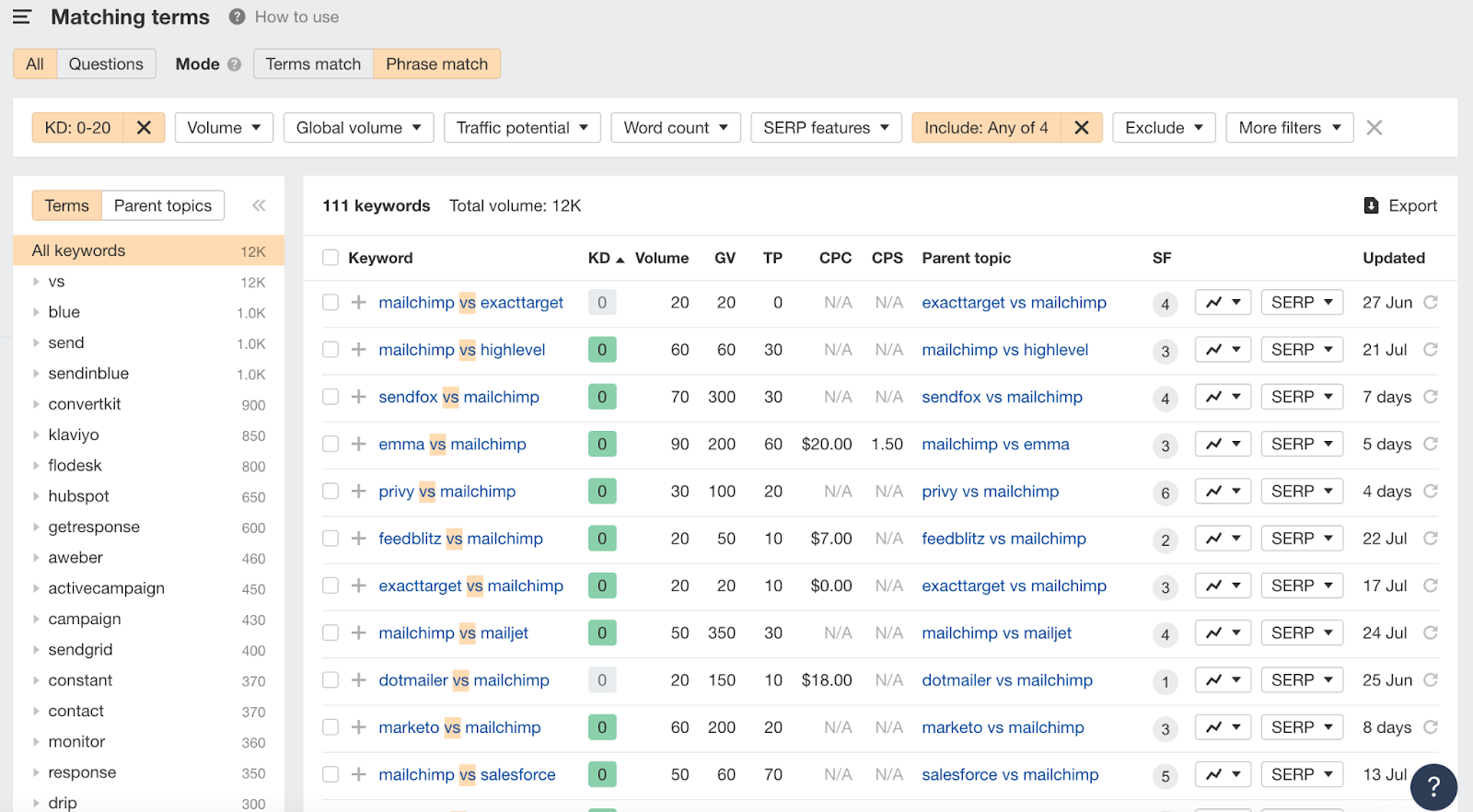Image resolution: width=1473 pixels, height=812 pixels.
Task: Expand the sendinblue term in sidebar
Action: 36,374
